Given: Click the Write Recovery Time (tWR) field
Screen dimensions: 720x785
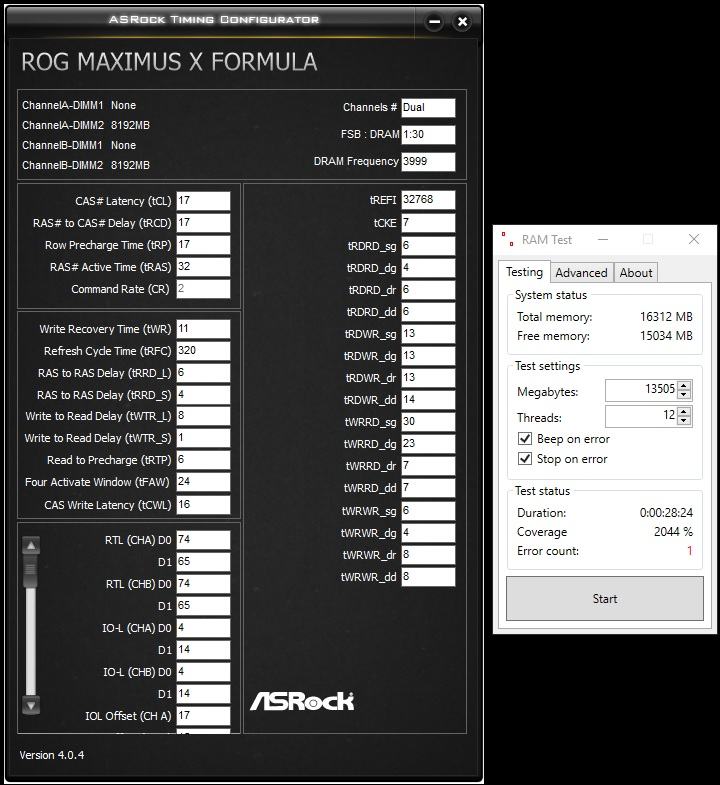Looking at the screenshot, I should click(x=203, y=329).
